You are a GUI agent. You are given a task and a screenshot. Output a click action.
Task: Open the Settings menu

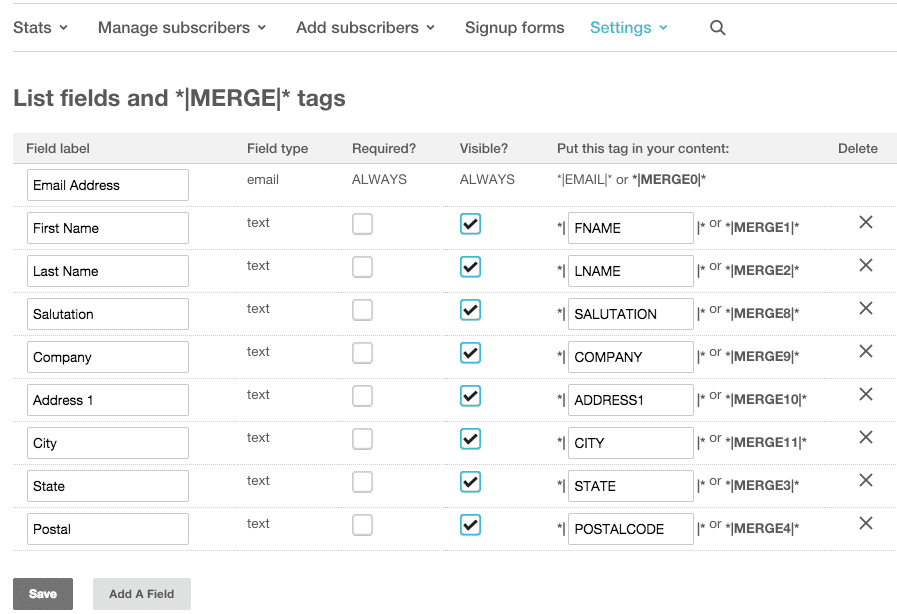[628, 28]
